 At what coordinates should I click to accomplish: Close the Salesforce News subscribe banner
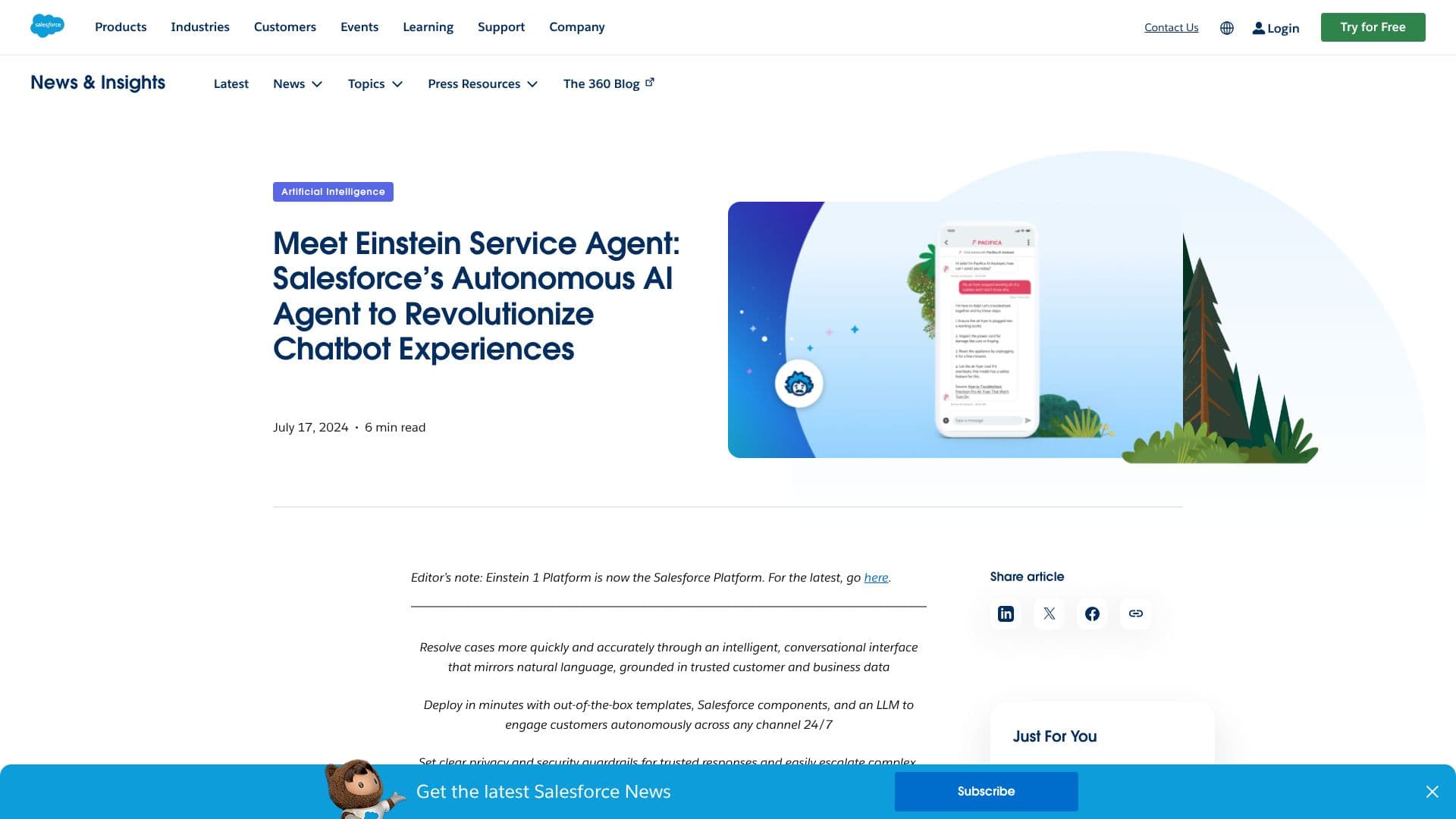coord(1432,792)
